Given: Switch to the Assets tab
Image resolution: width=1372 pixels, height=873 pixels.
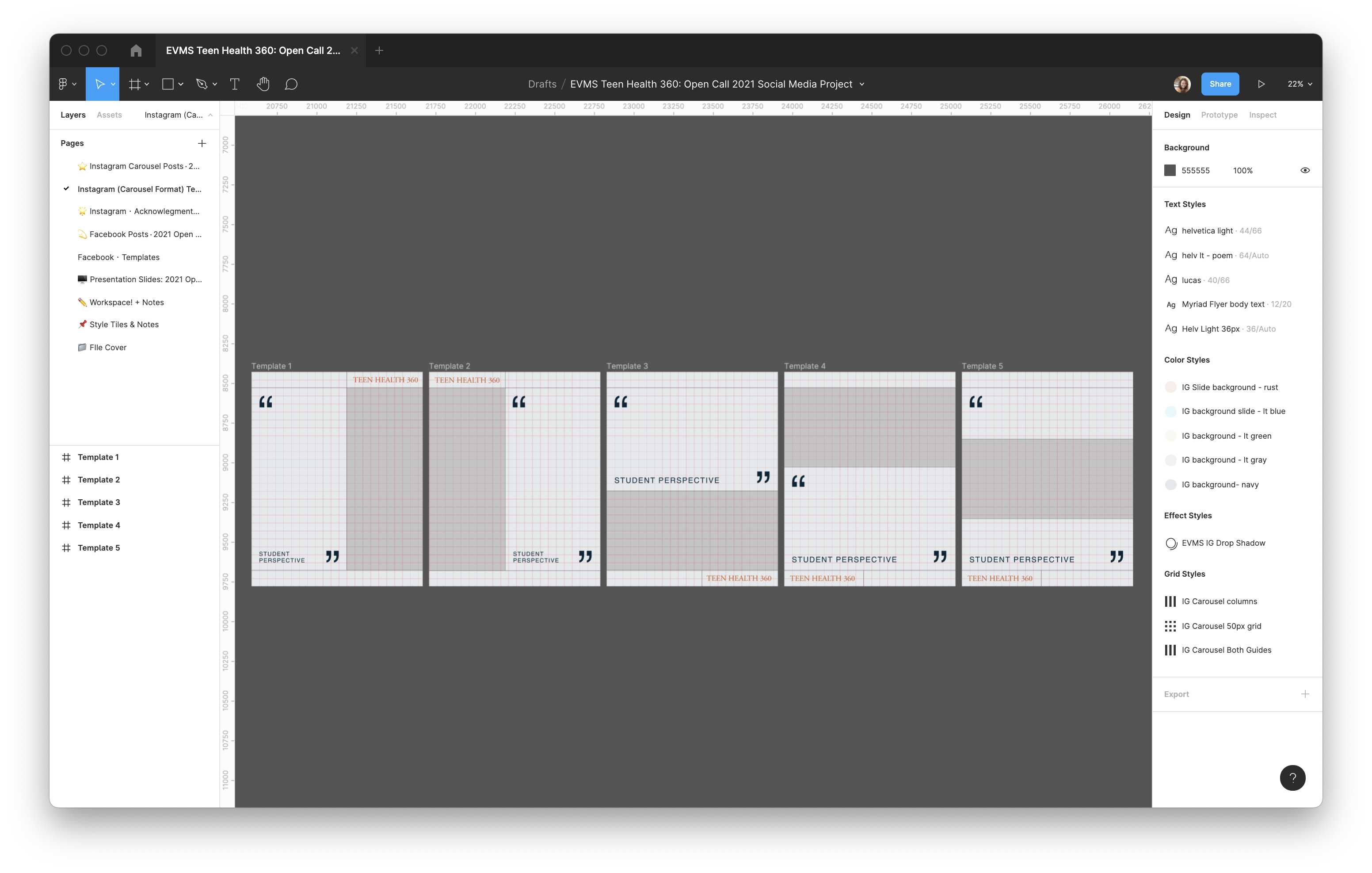Looking at the screenshot, I should pyautogui.click(x=109, y=115).
